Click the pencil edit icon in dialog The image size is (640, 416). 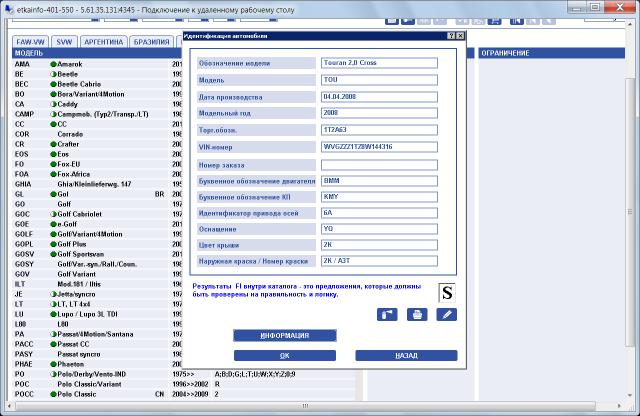[x=447, y=315]
